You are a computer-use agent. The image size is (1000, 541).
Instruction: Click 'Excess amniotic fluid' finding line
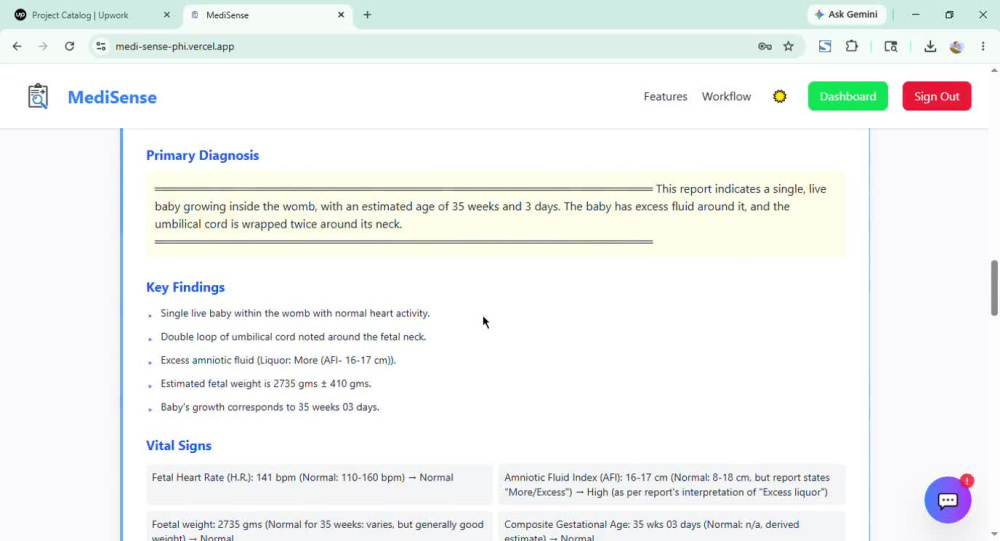click(x=278, y=360)
